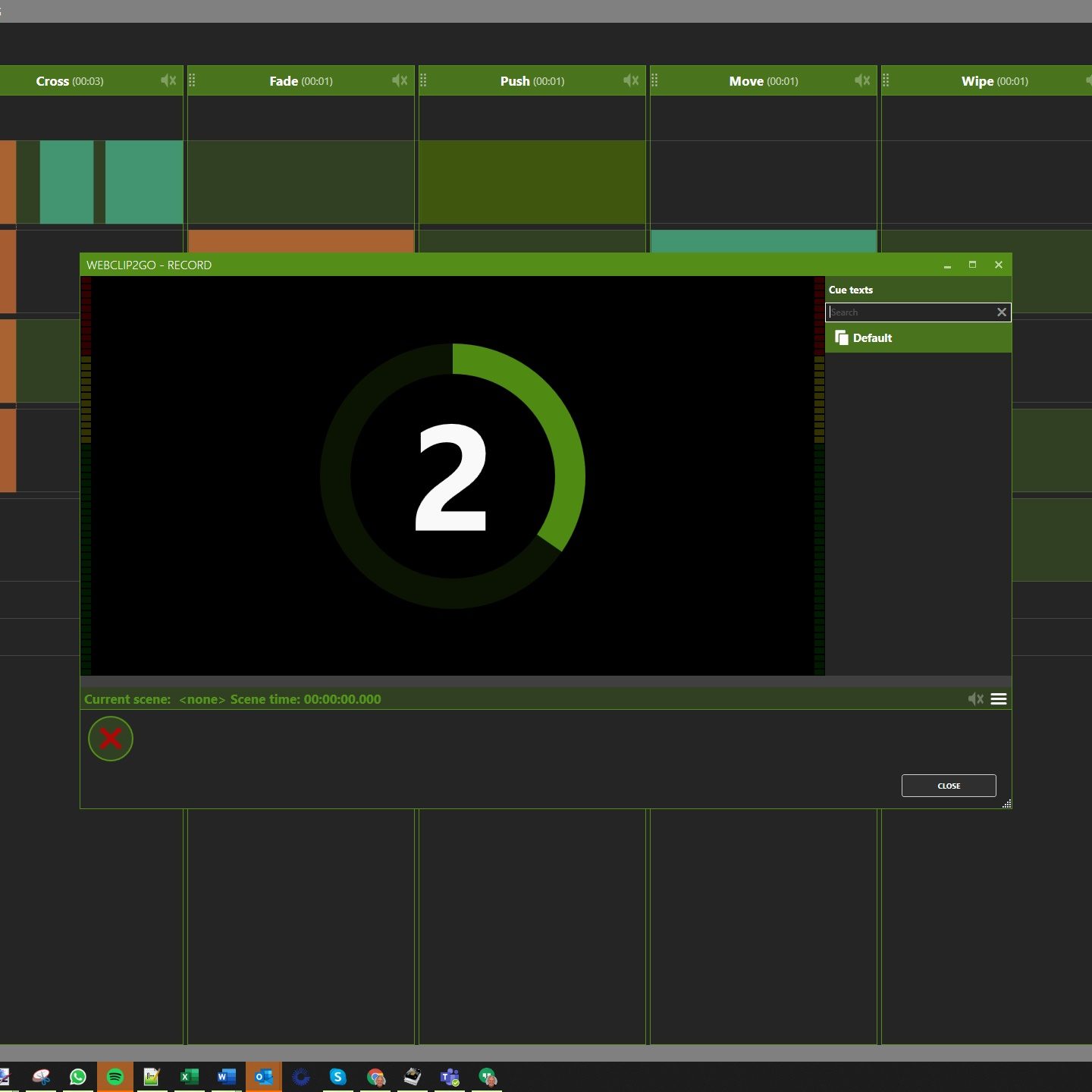This screenshot has height=1092, width=1092.
Task: Select the Fade (00:01) column header
Action: [301, 81]
